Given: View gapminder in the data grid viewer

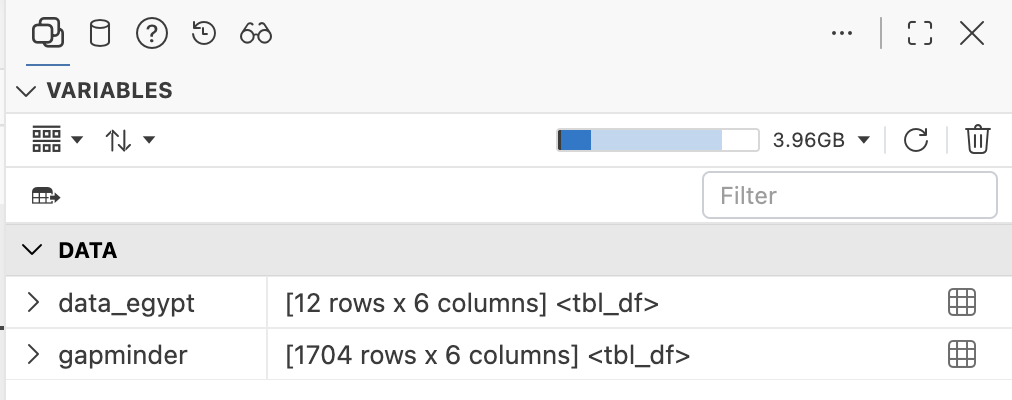Looking at the screenshot, I should click(962, 354).
